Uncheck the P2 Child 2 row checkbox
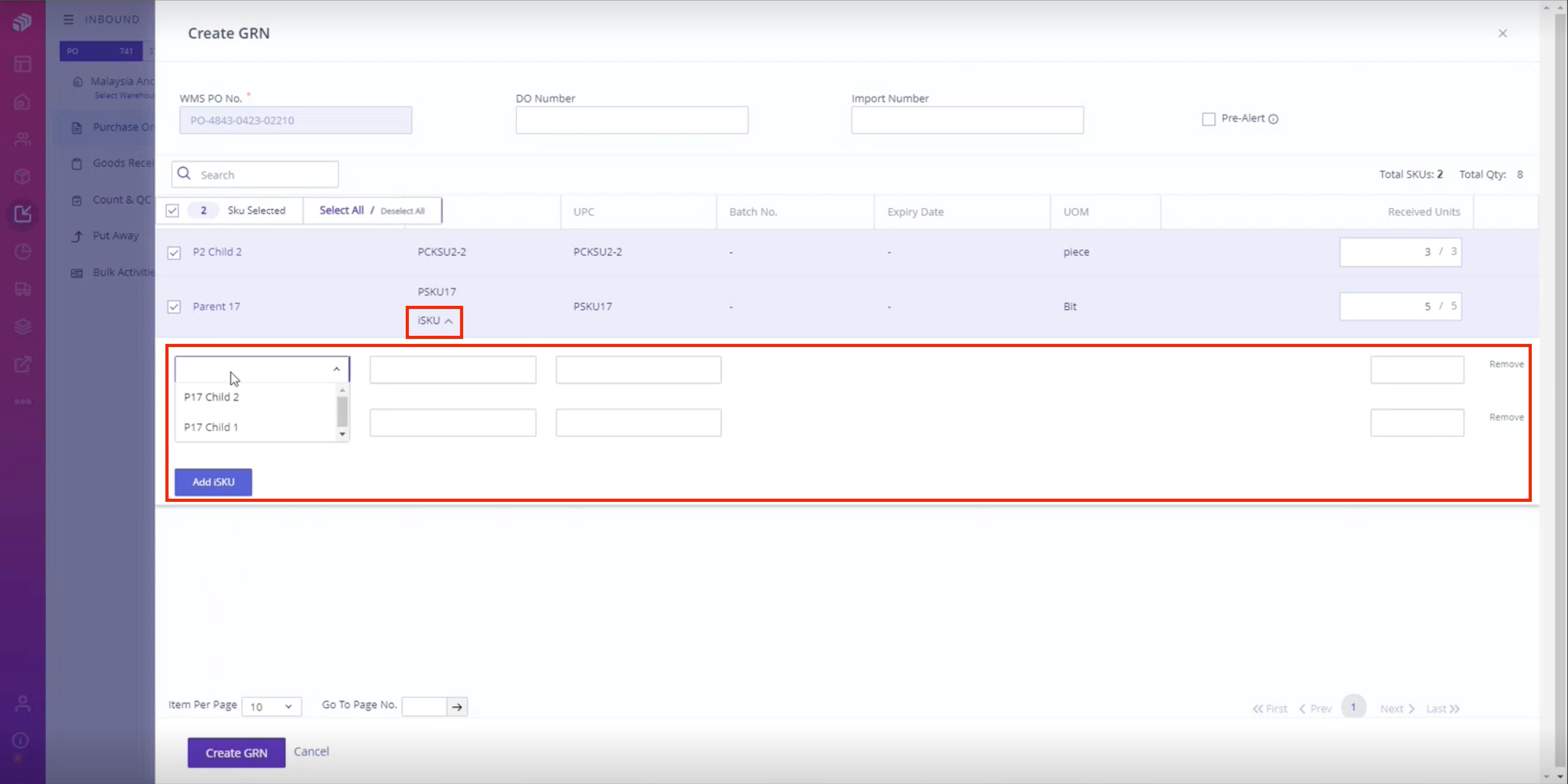Image resolution: width=1568 pixels, height=784 pixels. point(173,252)
